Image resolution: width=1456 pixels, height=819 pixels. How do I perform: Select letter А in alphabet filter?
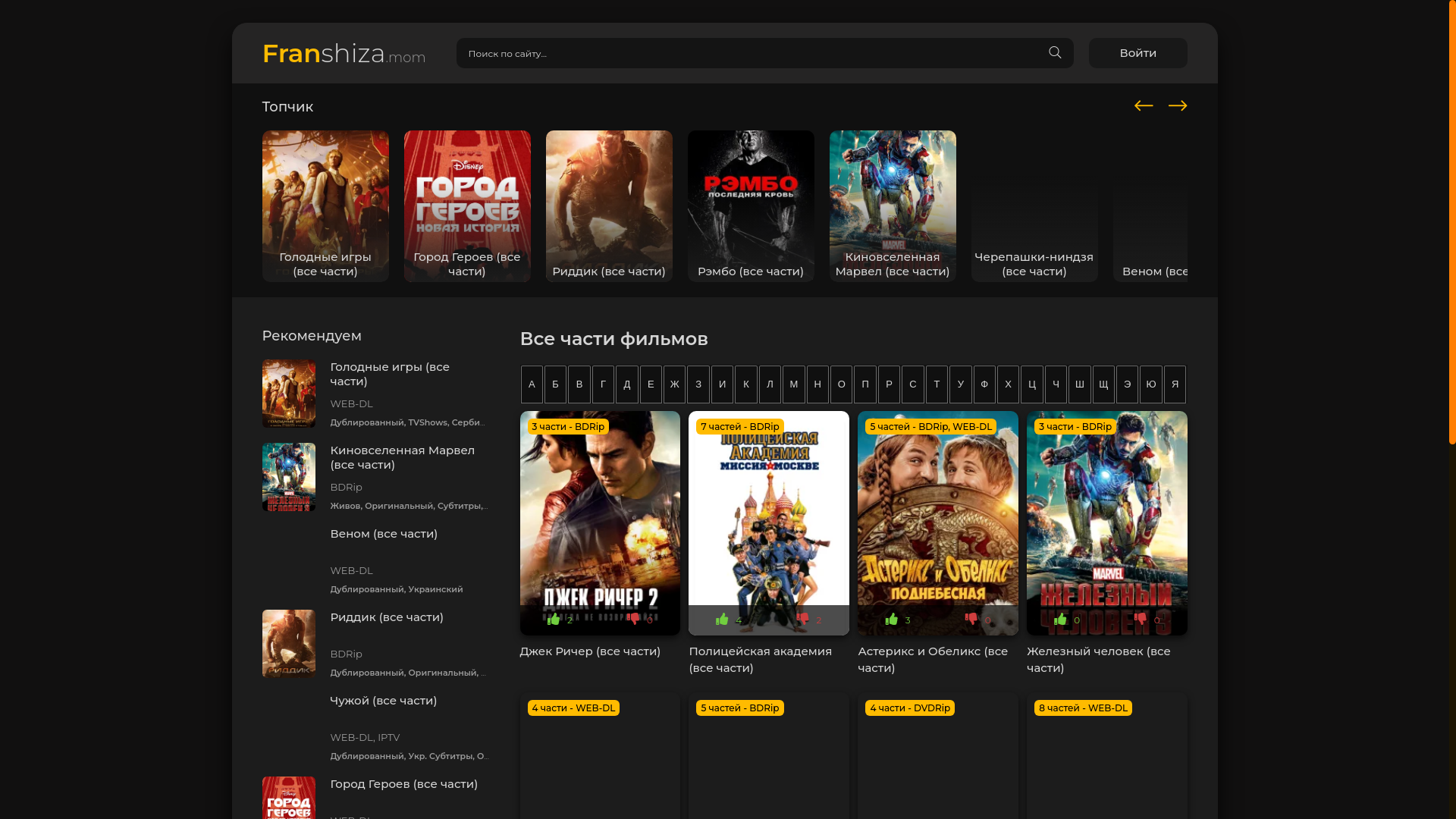tap(532, 384)
